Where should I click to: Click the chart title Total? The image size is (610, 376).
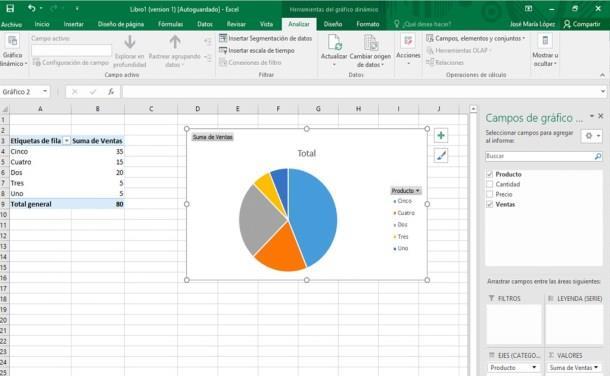[x=307, y=153]
